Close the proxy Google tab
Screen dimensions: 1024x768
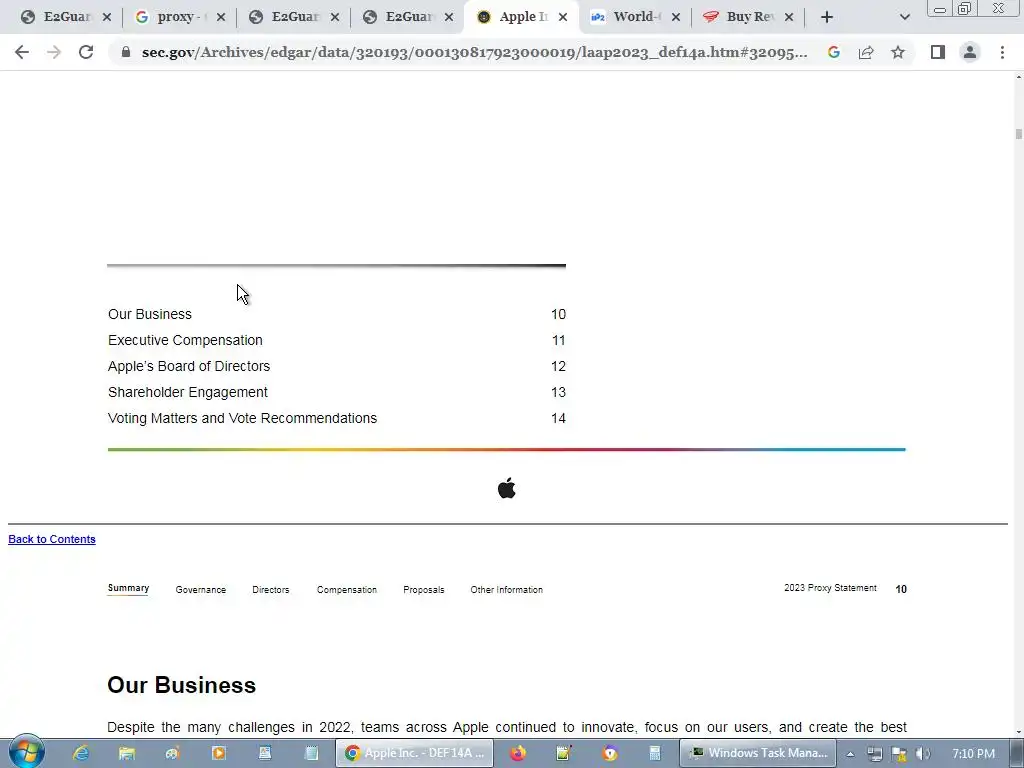pos(221,18)
